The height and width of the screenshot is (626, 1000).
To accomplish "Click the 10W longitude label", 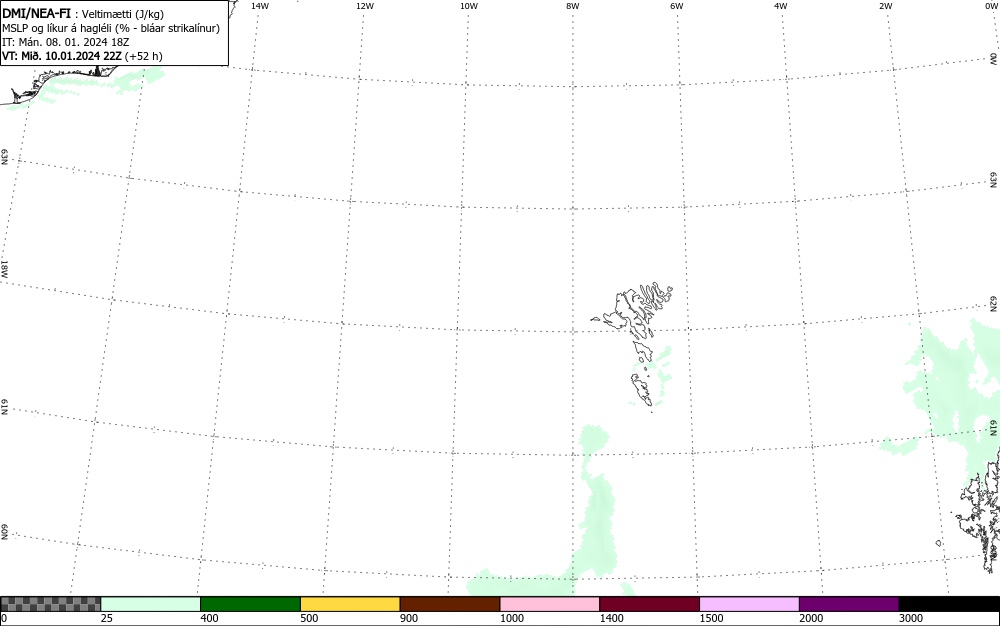I will tap(469, 6).
